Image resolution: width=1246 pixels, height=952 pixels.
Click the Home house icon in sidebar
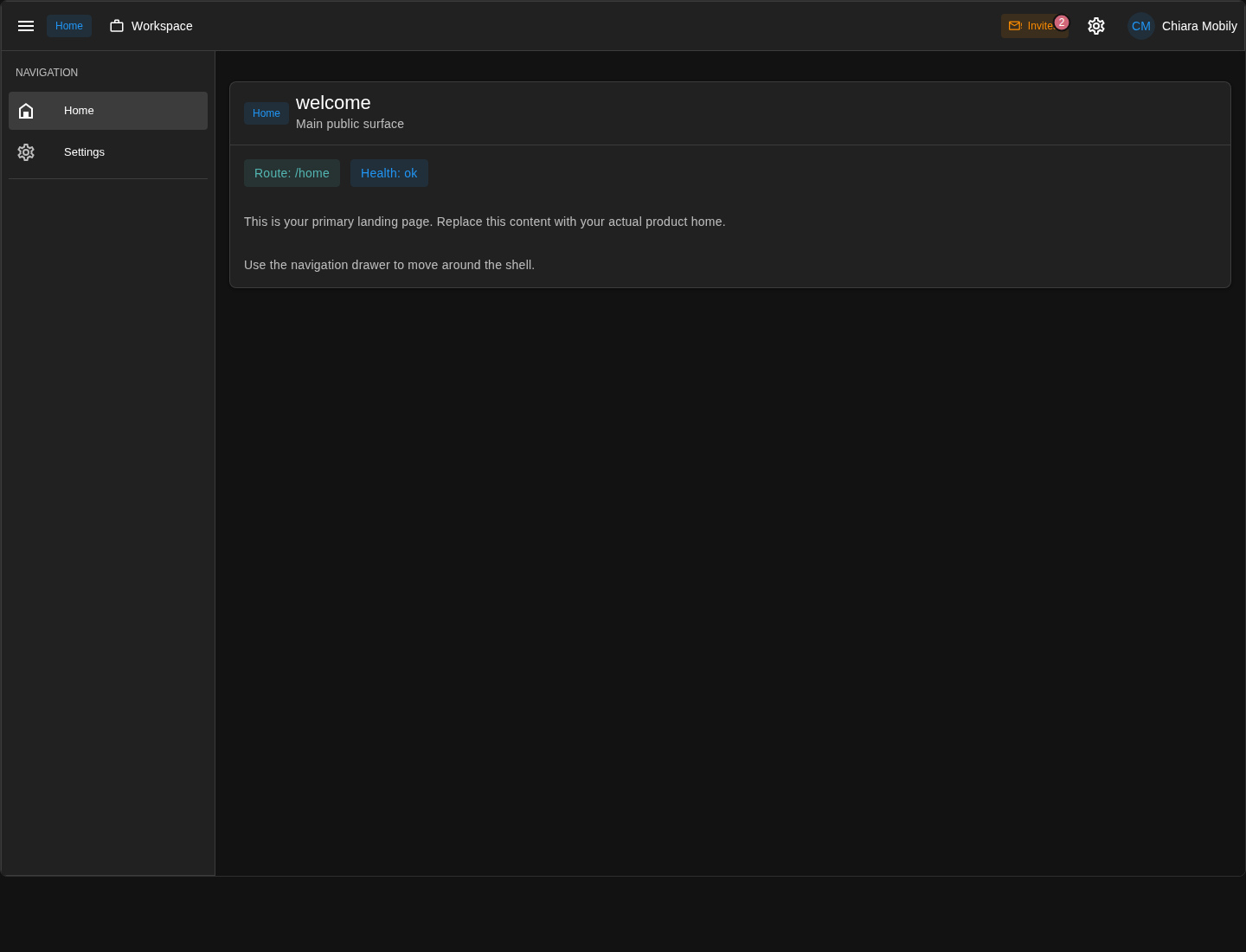pos(26,111)
